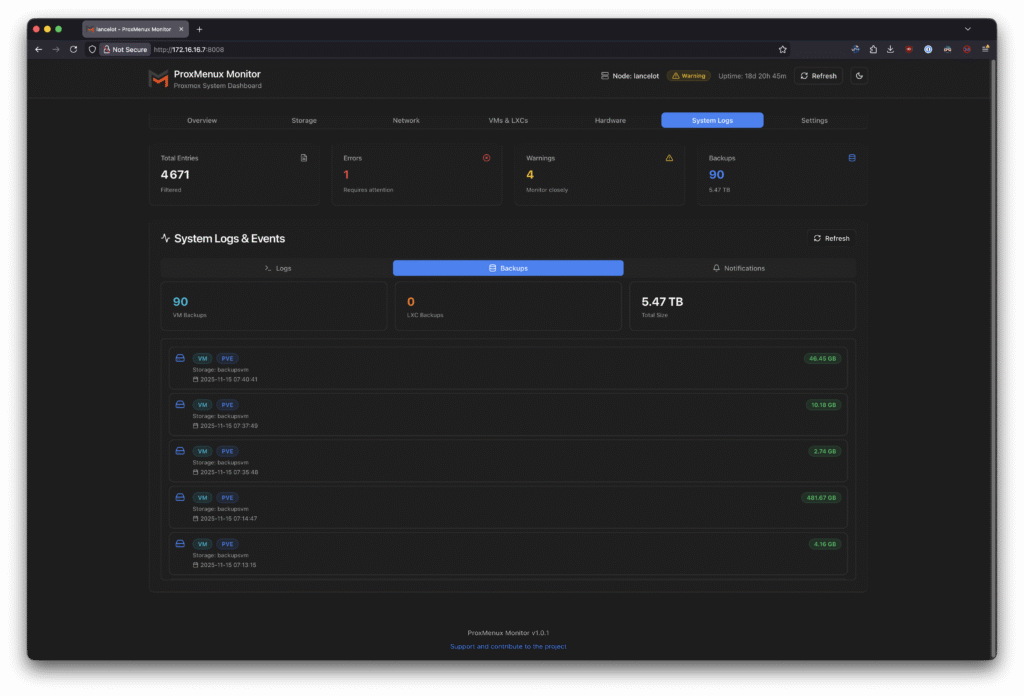Switch to the Hardware tab
The width and height of the screenshot is (1024, 696).
[x=610, y=120]
